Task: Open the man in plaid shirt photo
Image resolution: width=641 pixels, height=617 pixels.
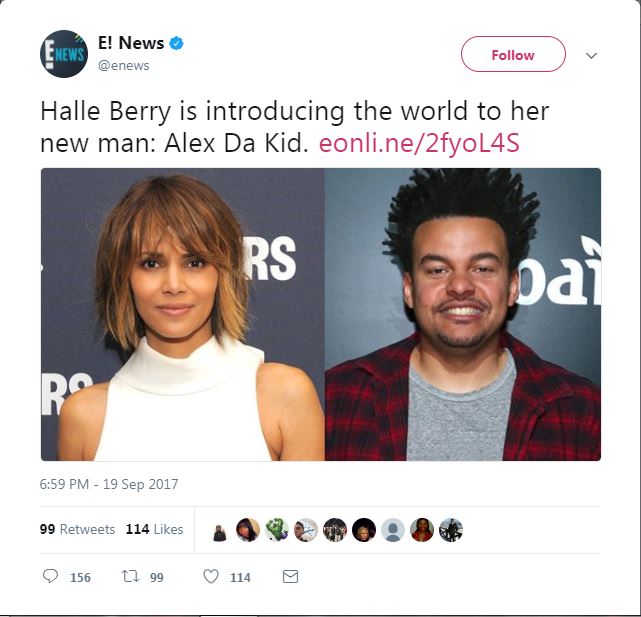Action: (463, 314)
